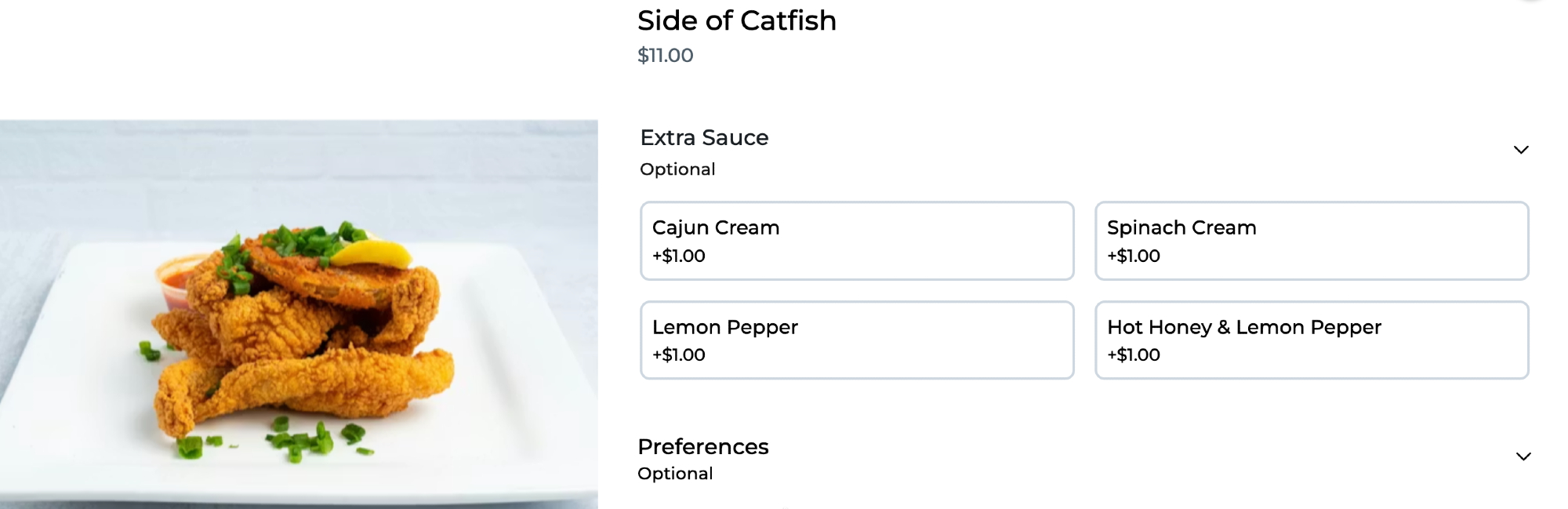The height and width of the screenshot is (509, 1568).
Task: Click the Extra Sauce section heading
Action: tap(704, 138)
